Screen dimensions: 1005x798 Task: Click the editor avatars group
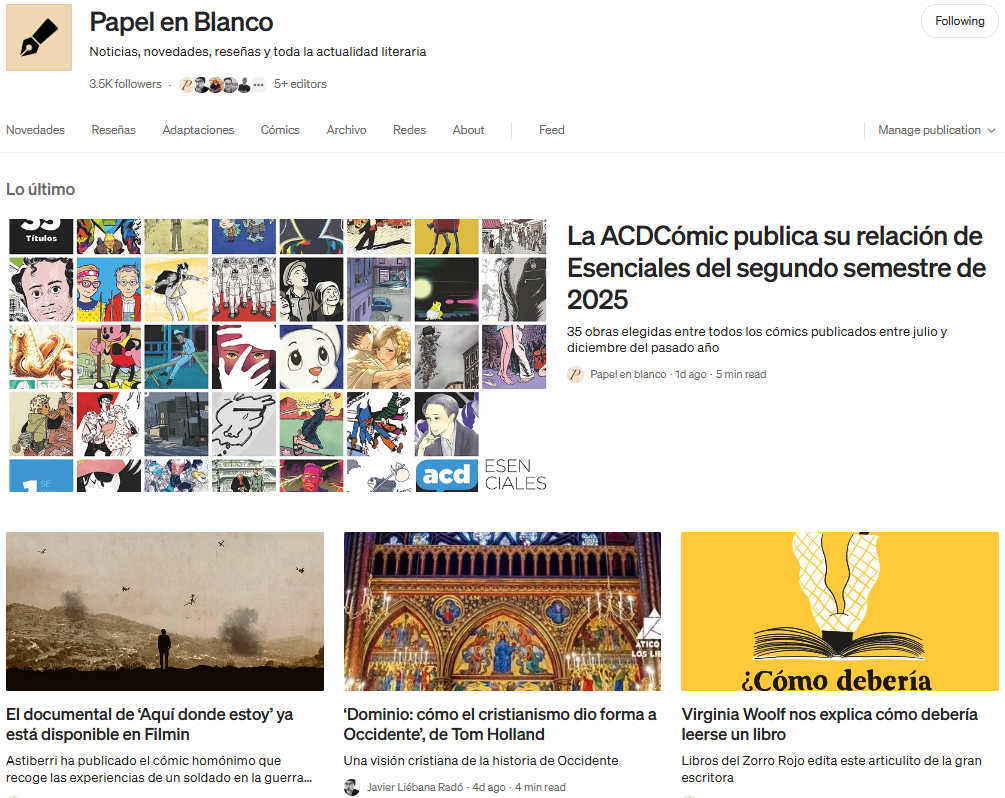(215, 85)
